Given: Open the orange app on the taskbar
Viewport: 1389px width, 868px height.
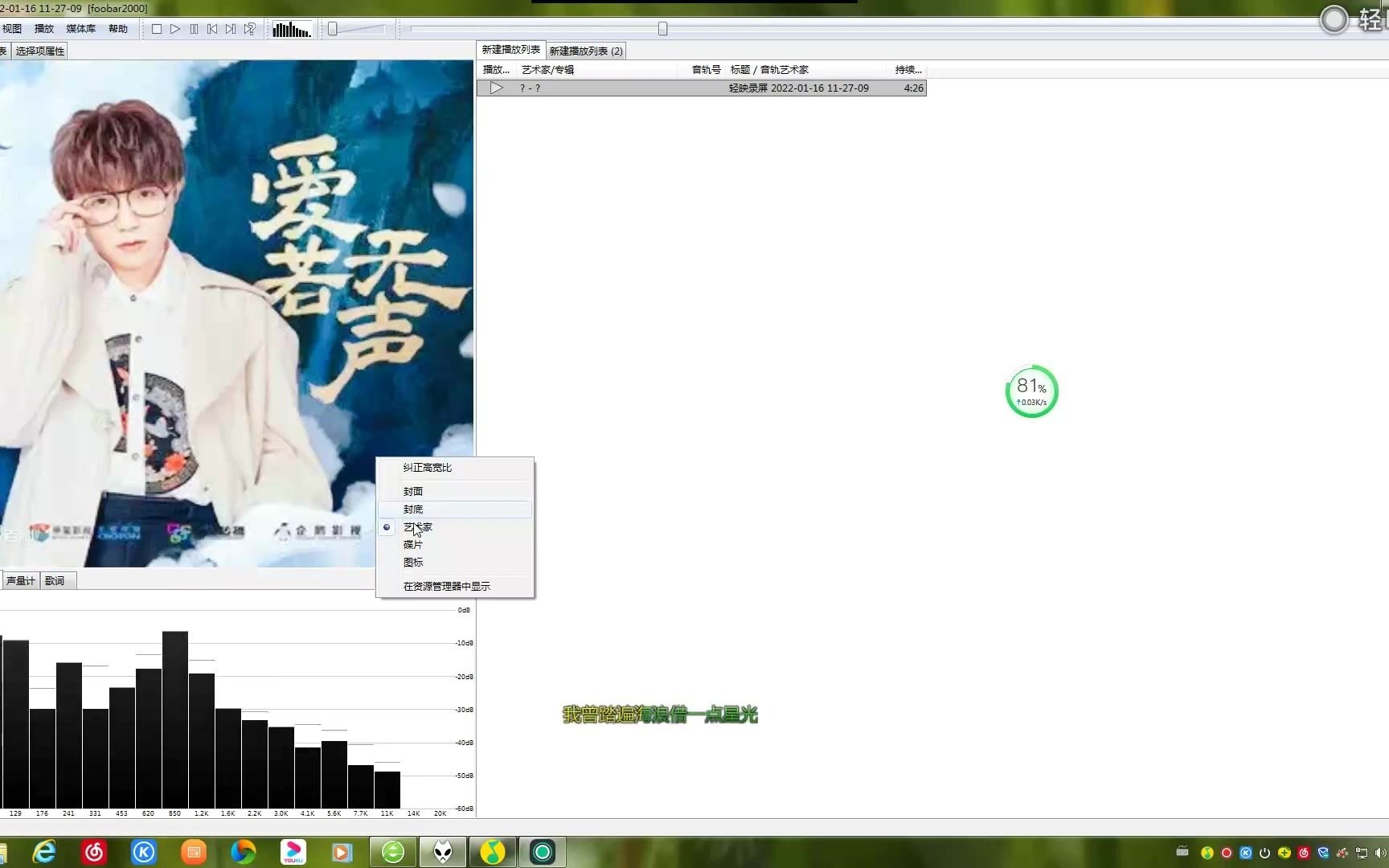Looking at the screenshot, I should pyautogui.click(x=194, y=852).
